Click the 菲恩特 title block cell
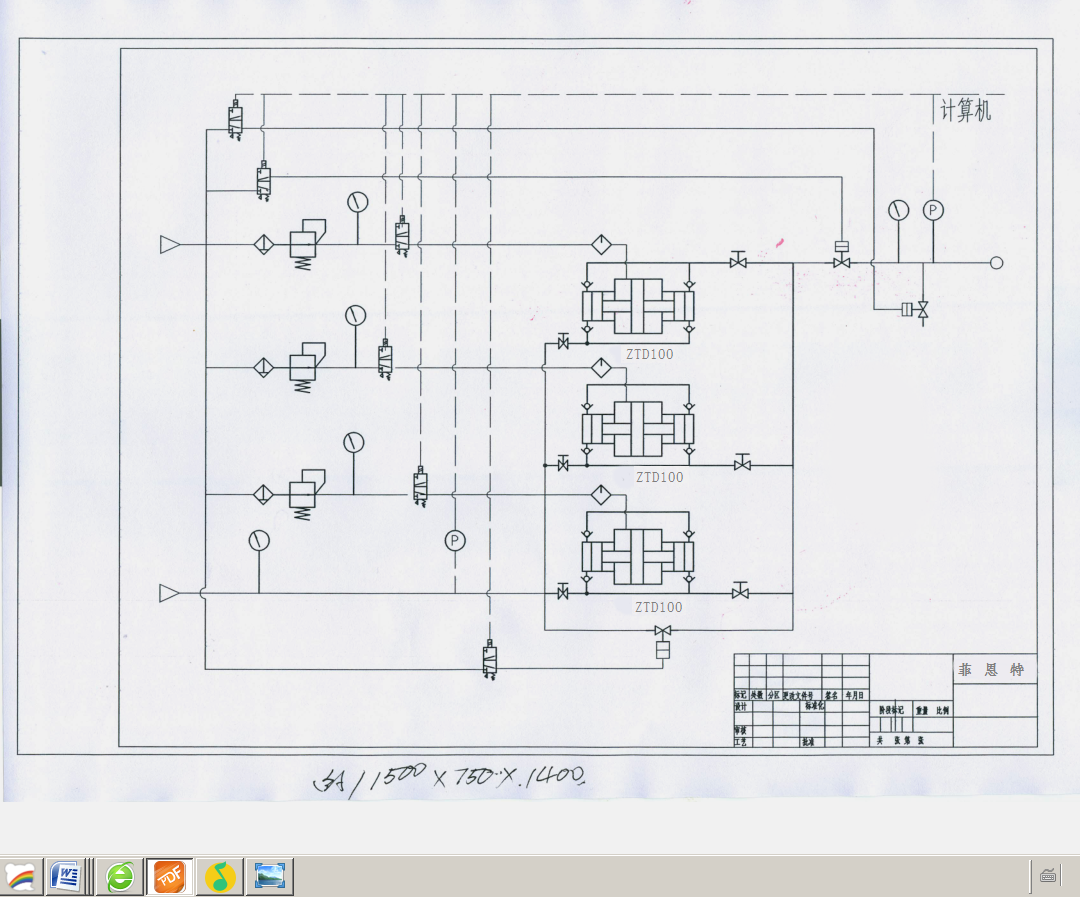The height and width of the screenshot is (897, 1080). pyautogui.click(x=991, y=670)
